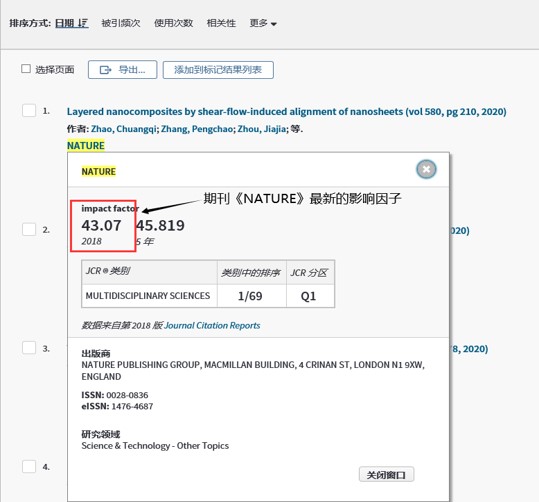
Task: Sort results by 日期
Action: (x=72, y=23)
